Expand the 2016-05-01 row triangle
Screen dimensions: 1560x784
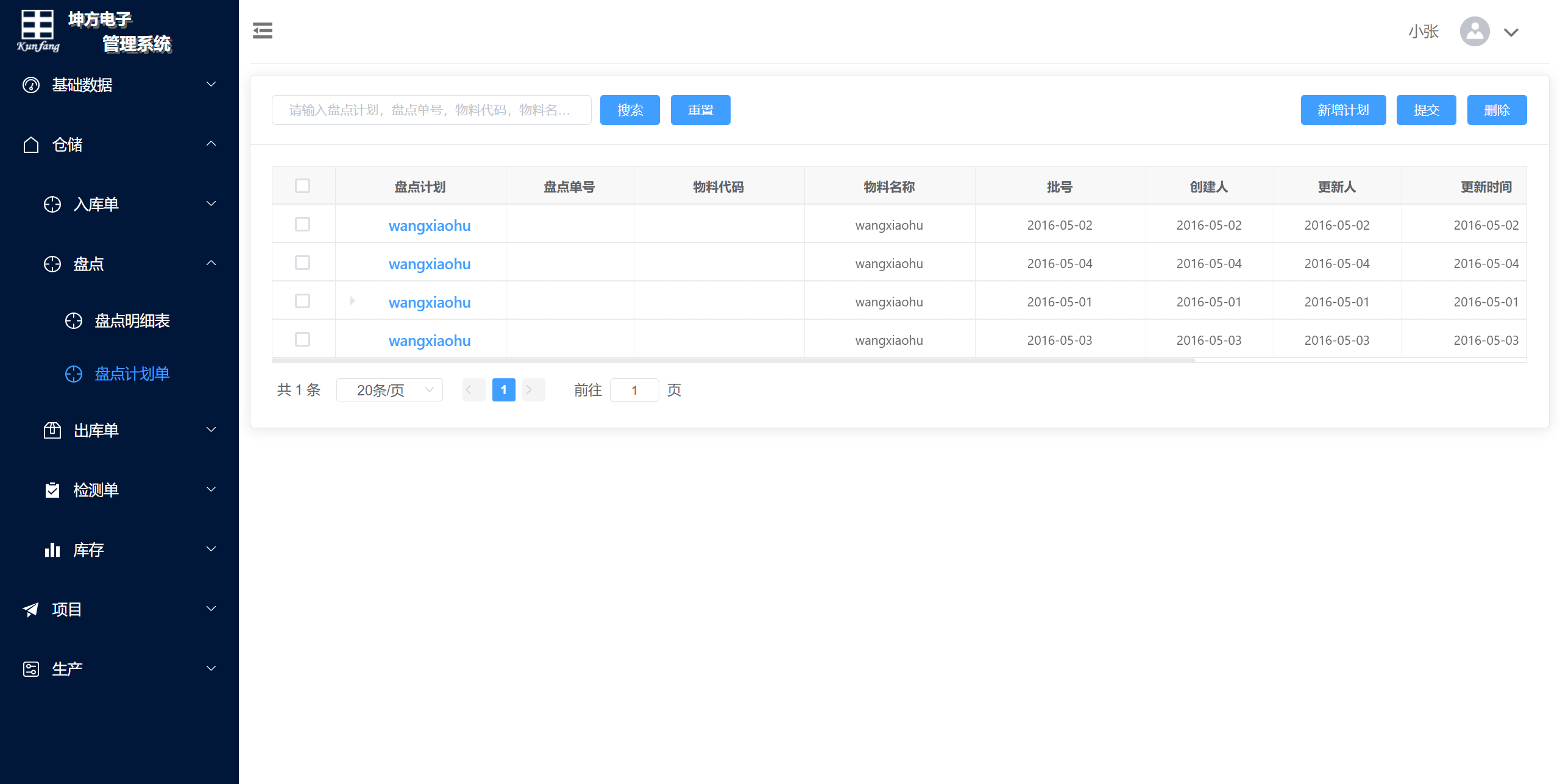tap(352, 301)
